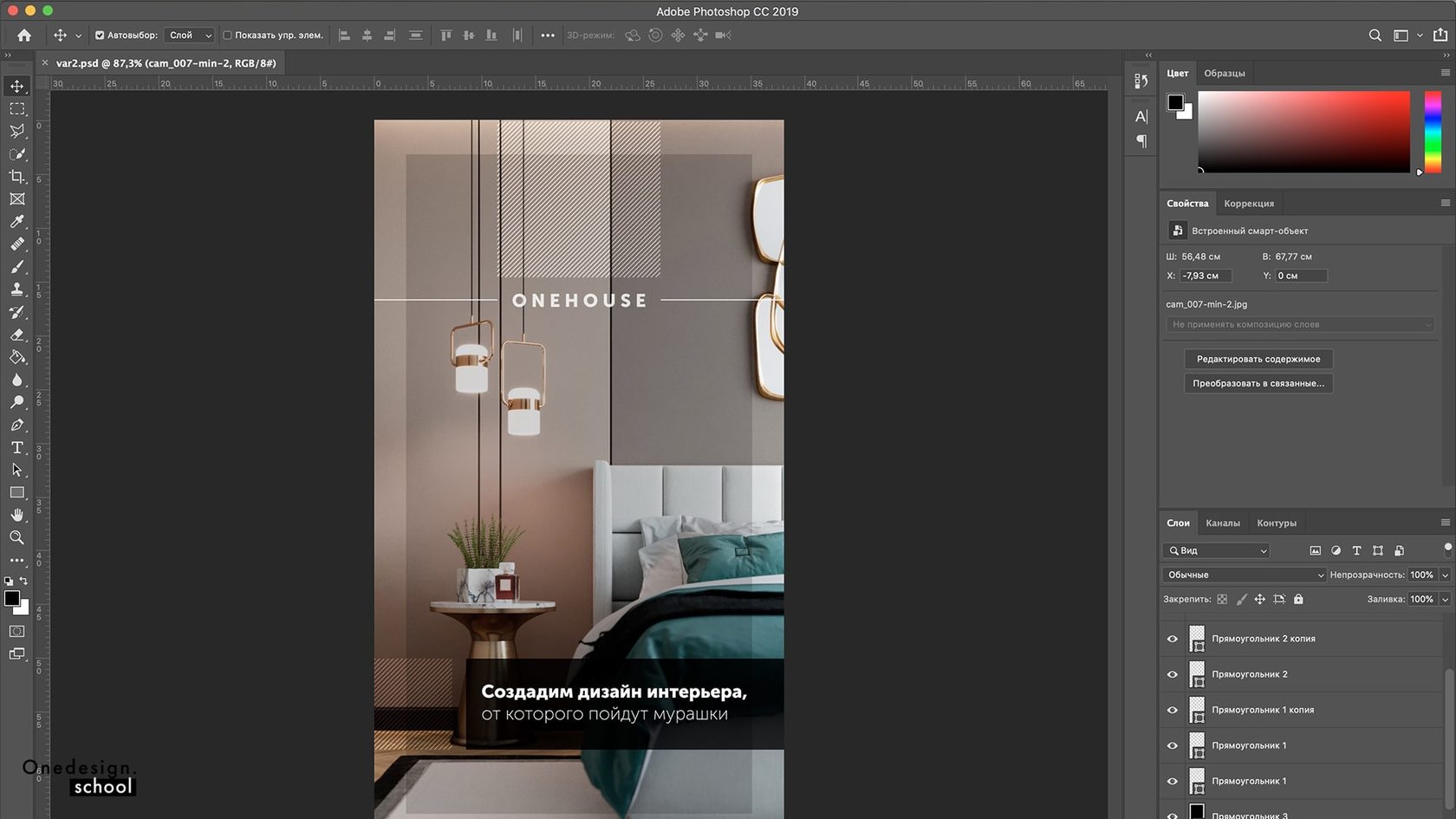Select the Pen tool

(x=16, y=425)
